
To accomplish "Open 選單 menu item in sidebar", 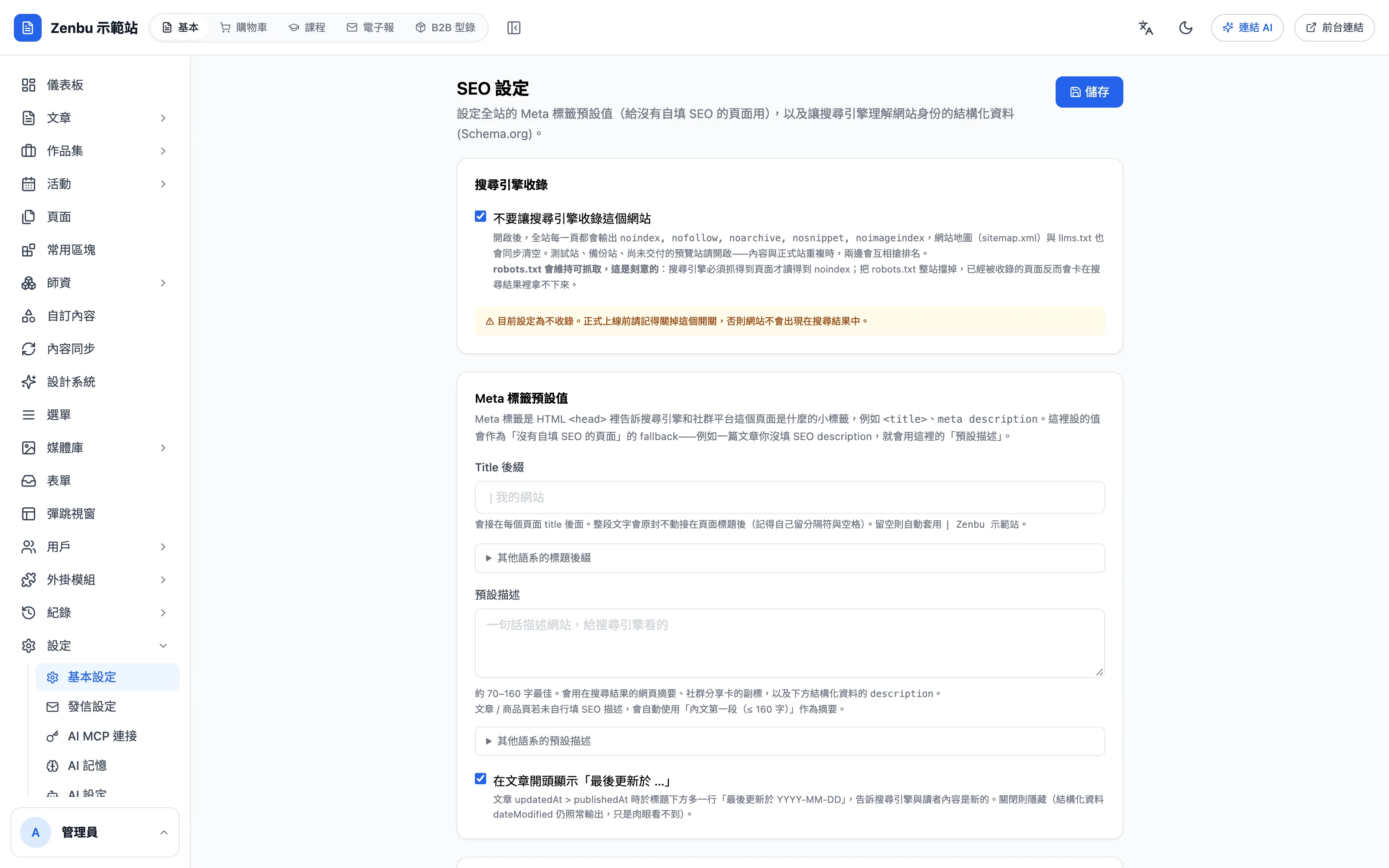I will click(x=95, y=415).
